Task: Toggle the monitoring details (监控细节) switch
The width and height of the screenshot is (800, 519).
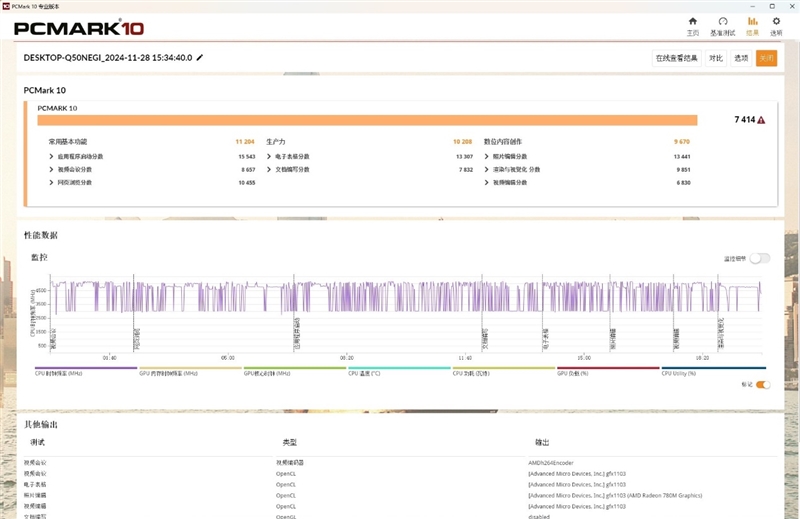Action: point(761,258)
